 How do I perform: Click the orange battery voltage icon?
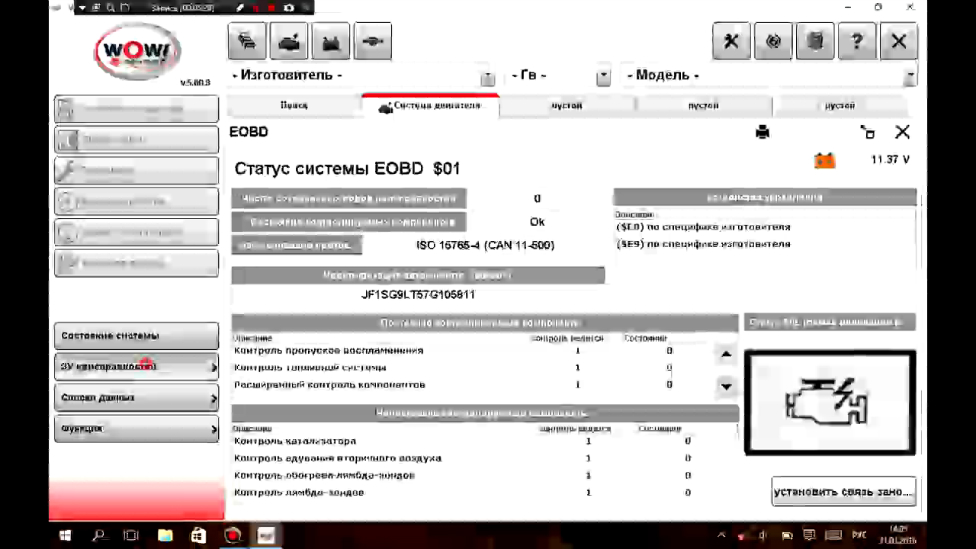pyautogui.click(x=825, y=161)
